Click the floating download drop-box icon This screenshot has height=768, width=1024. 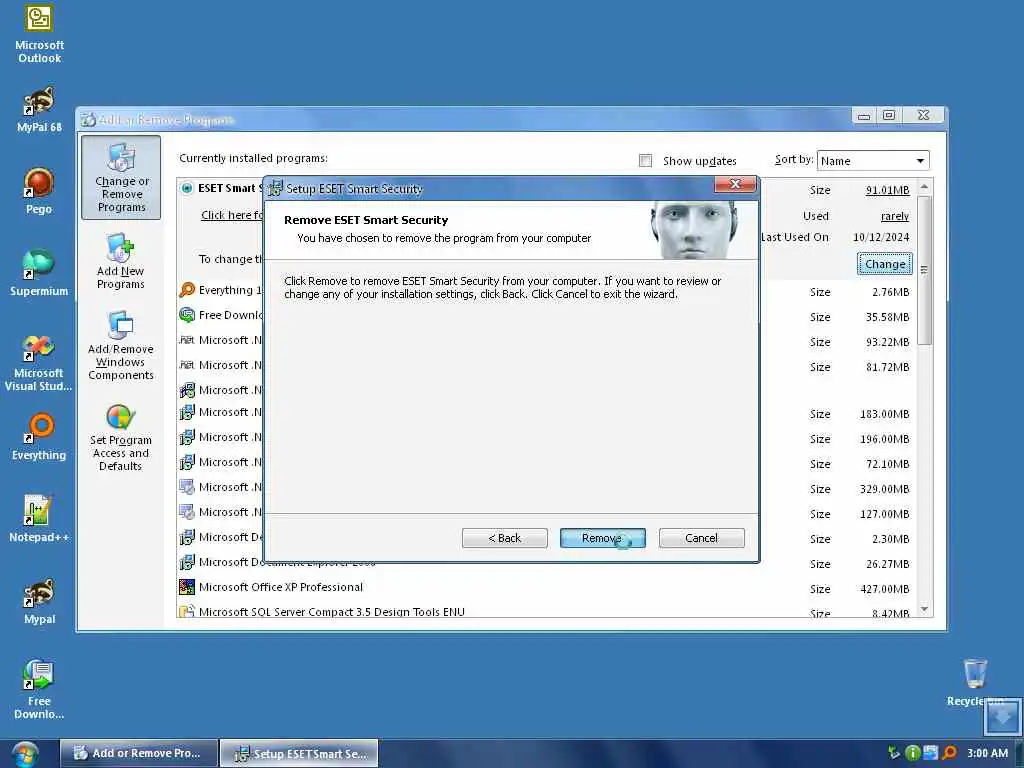click(1002, 716)
